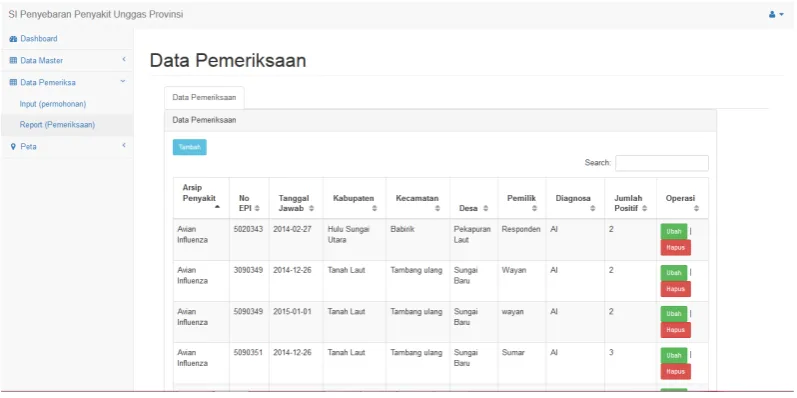This screenshot has height=398, width=797.
Task: Sort by Arsip Penyakit ascending arrow
Action: click(218, 207)
